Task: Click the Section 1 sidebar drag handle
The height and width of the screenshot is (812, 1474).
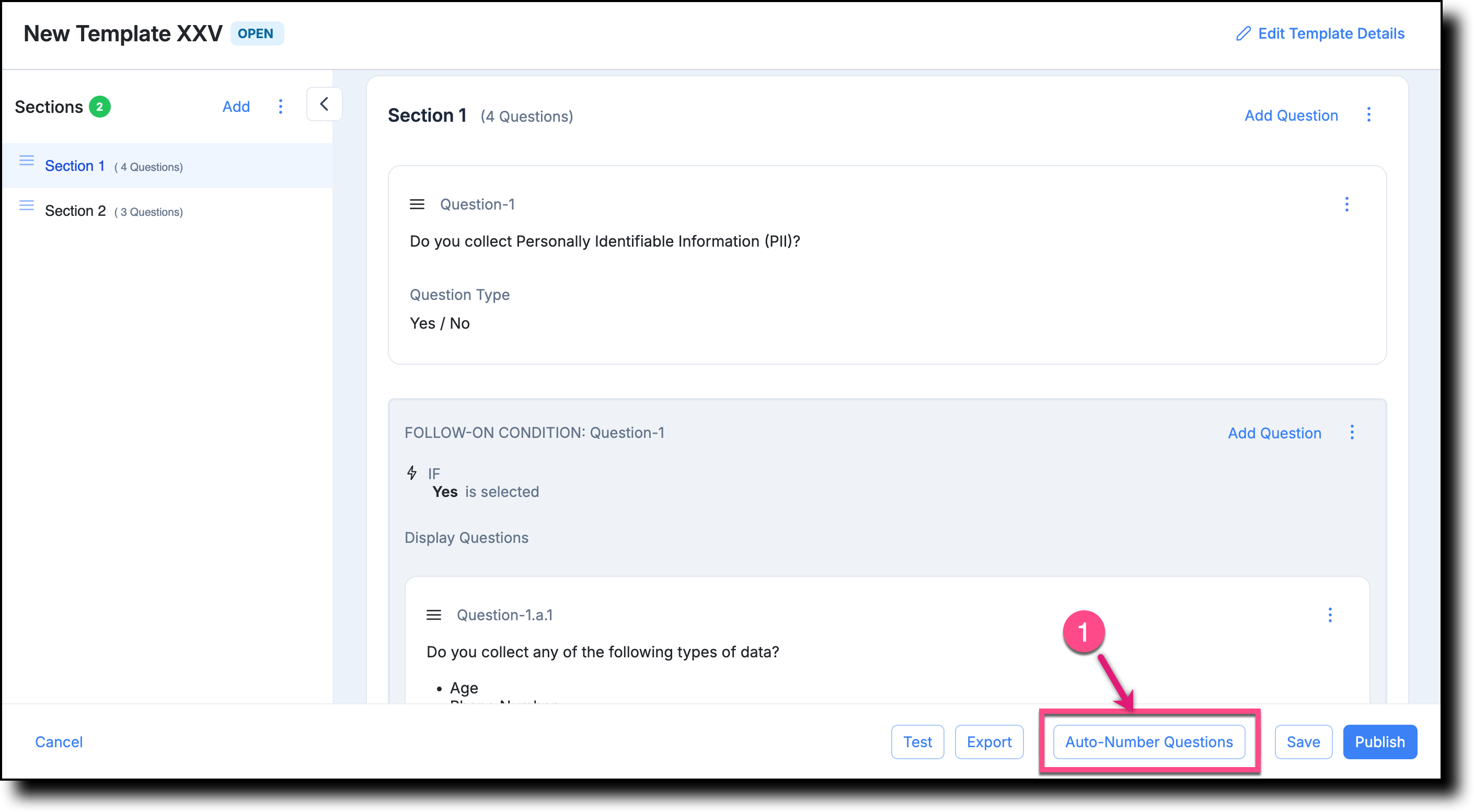Action: [x=26, y=160]
